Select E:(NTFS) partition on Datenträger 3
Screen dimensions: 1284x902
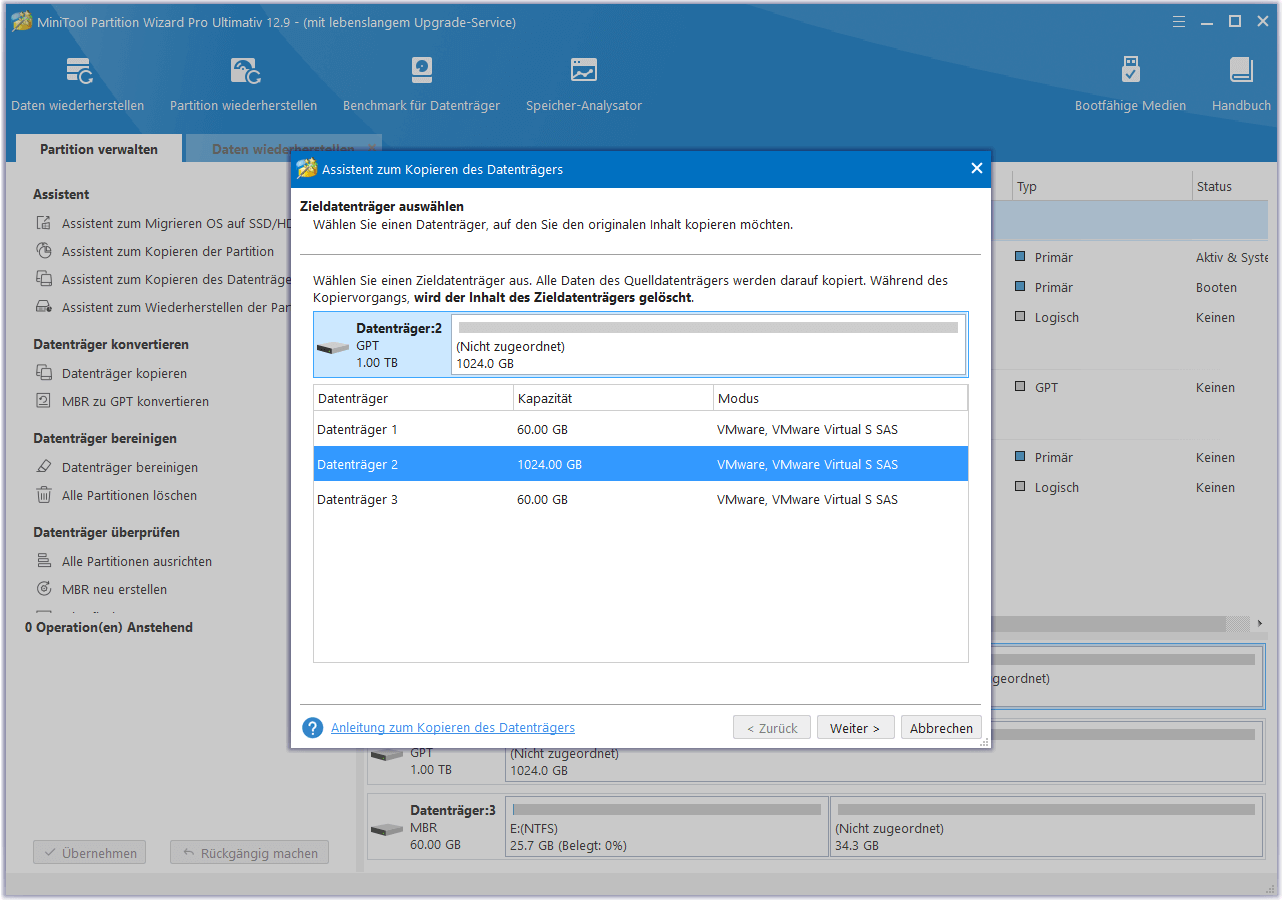pyautogui.click(x=667, y=827)
